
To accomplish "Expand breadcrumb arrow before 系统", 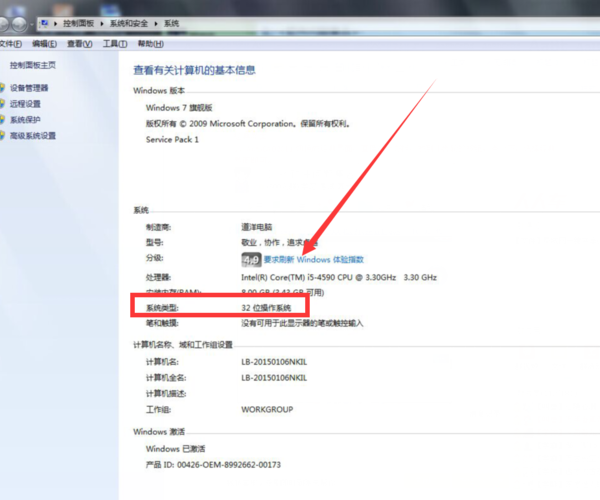I will point(156,24).
